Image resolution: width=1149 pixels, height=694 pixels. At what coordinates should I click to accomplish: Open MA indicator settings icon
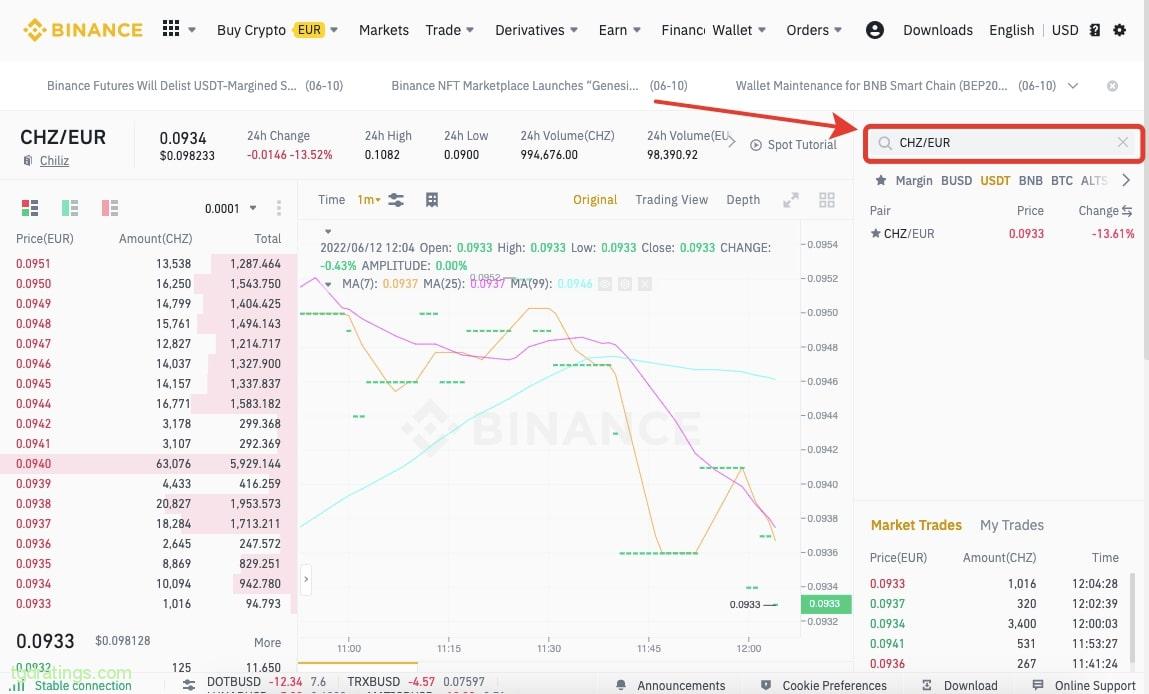pyautogui.click(x=625, y=284)
